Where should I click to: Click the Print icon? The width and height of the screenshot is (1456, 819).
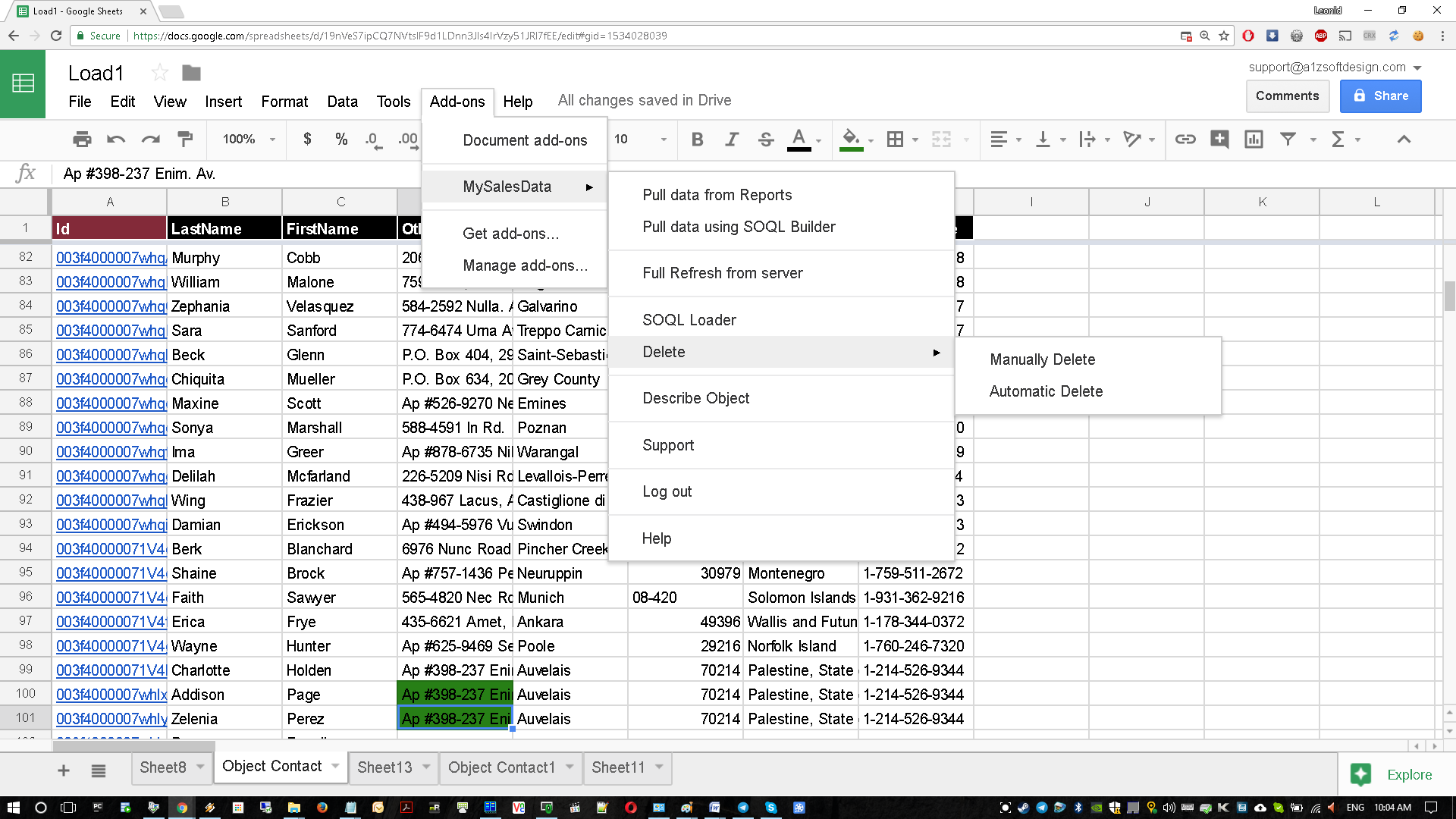[82, 140]
